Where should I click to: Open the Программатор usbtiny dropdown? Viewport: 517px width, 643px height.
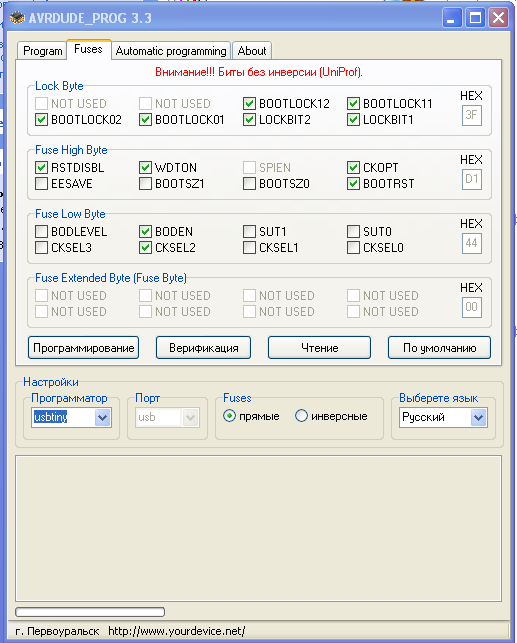pyautogui.click(x=102, y=418)
